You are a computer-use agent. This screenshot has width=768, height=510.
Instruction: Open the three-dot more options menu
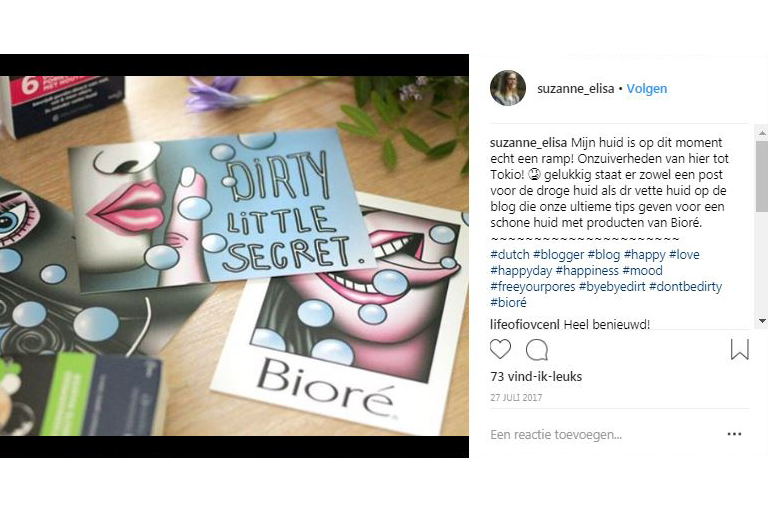click(x=734, y=434)
